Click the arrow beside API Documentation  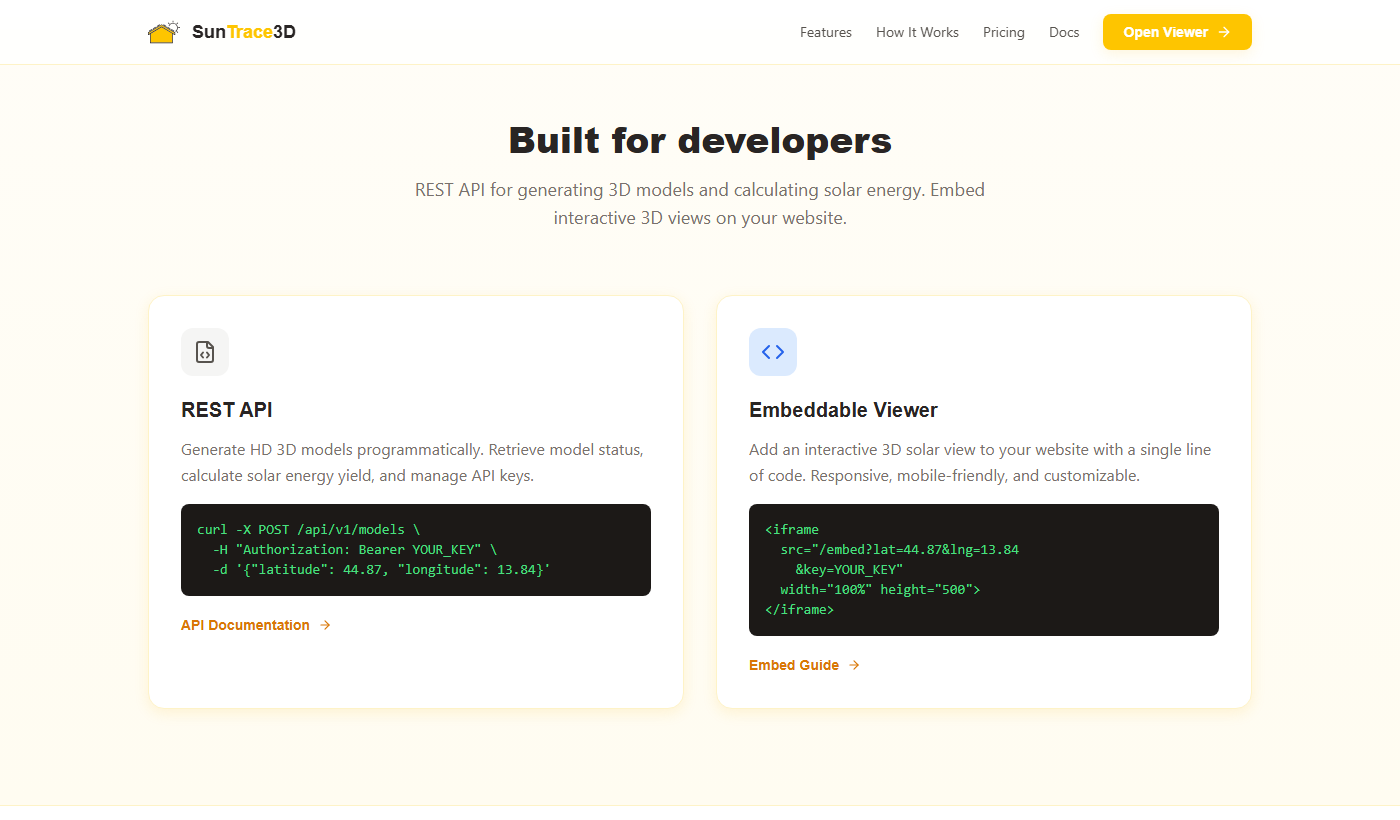[x=325, y=625]
